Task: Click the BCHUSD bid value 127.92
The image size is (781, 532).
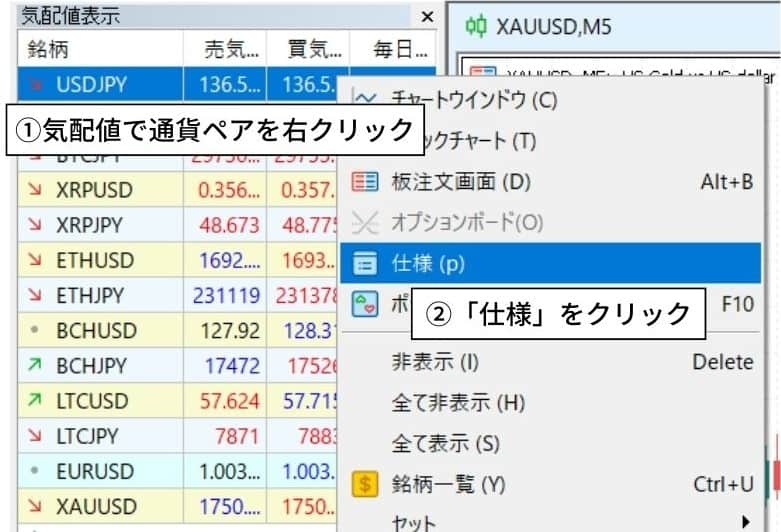Action: [x=230, y=331]
